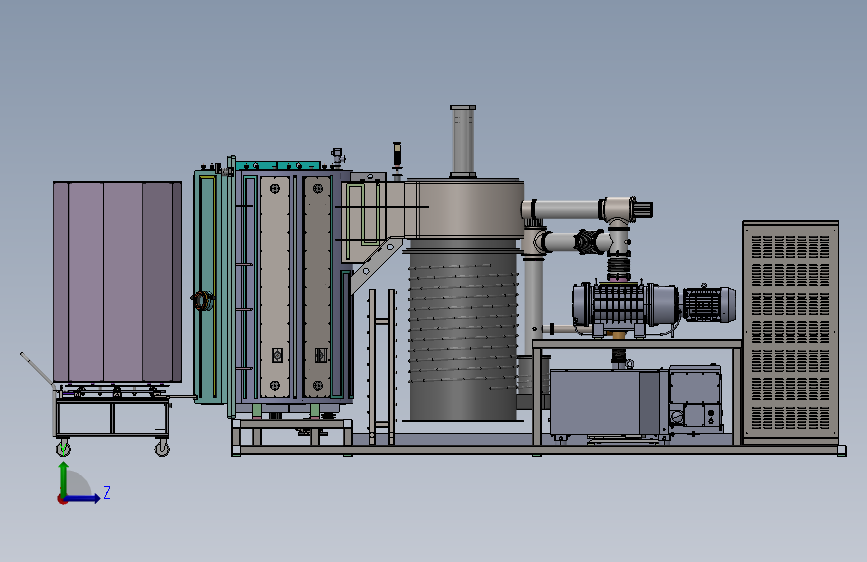Click the round viewport on the green door
This screenshot has width=867, height=562.
[202, 300]
